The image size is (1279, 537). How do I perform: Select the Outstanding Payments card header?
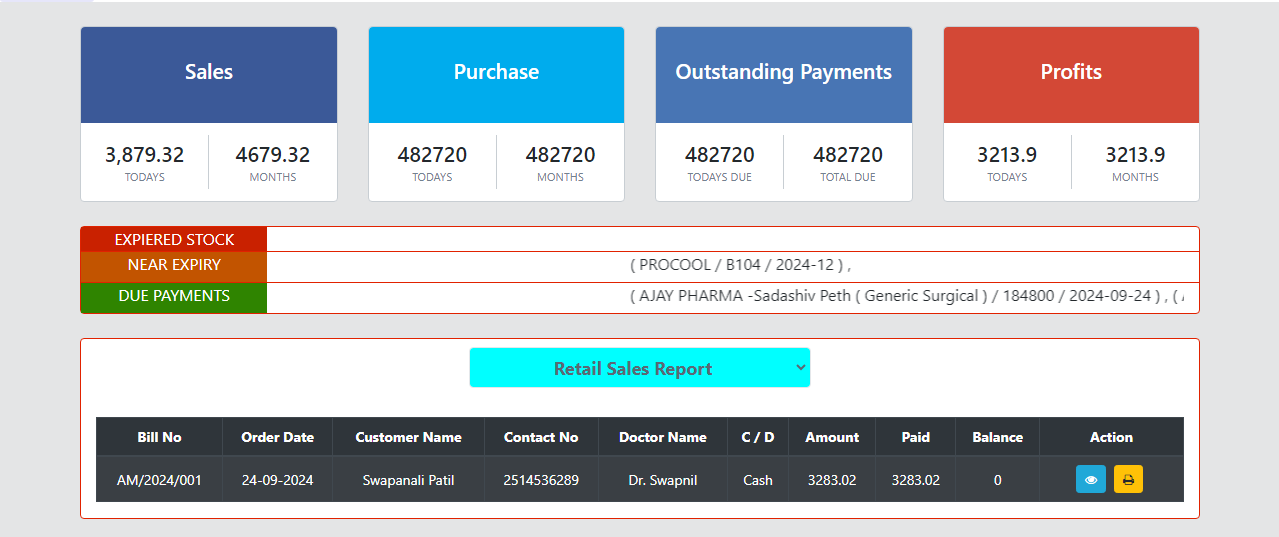783,73
